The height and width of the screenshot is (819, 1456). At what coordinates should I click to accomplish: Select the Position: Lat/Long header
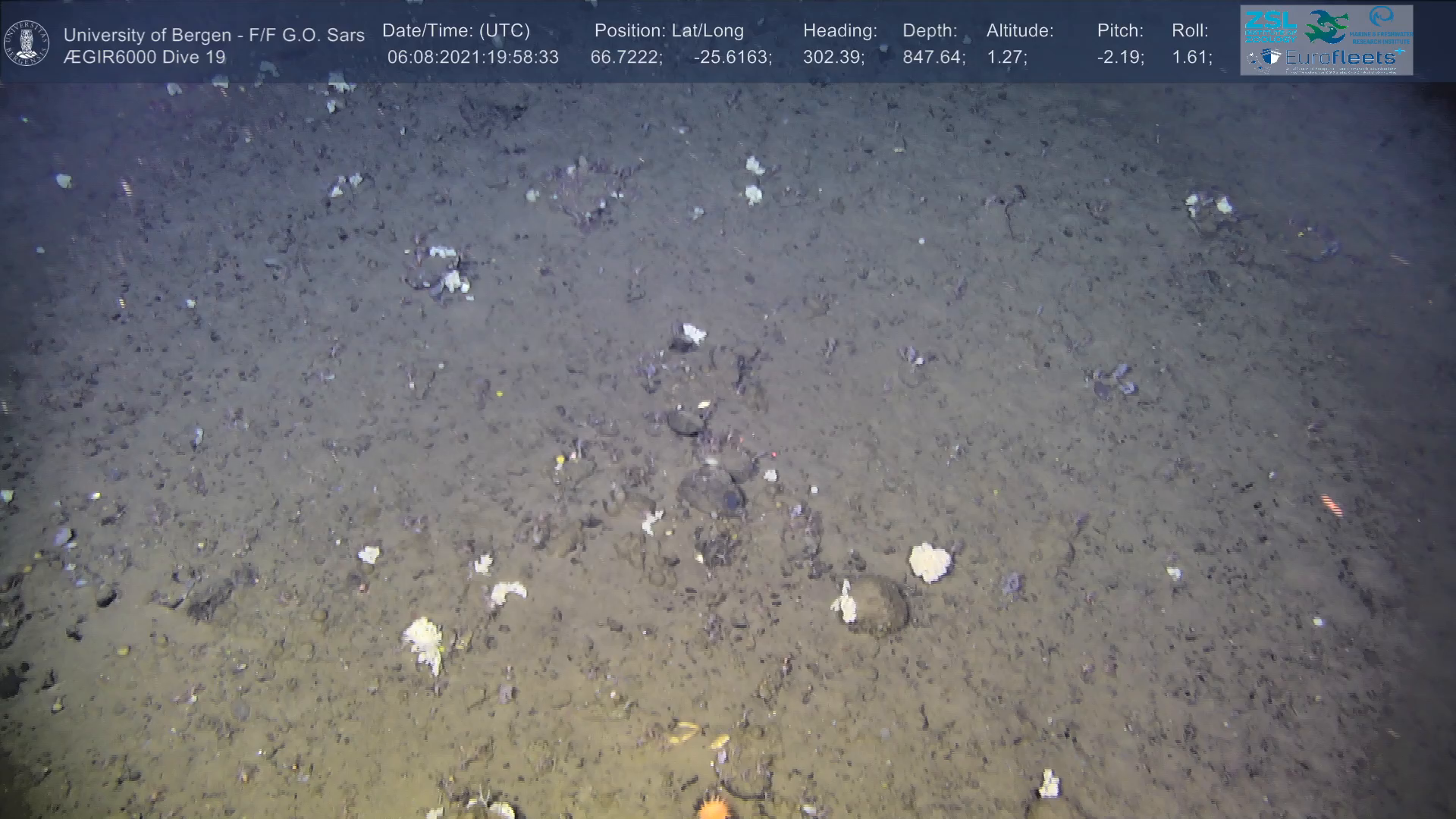pyautogui.click(x=669, y=31)
